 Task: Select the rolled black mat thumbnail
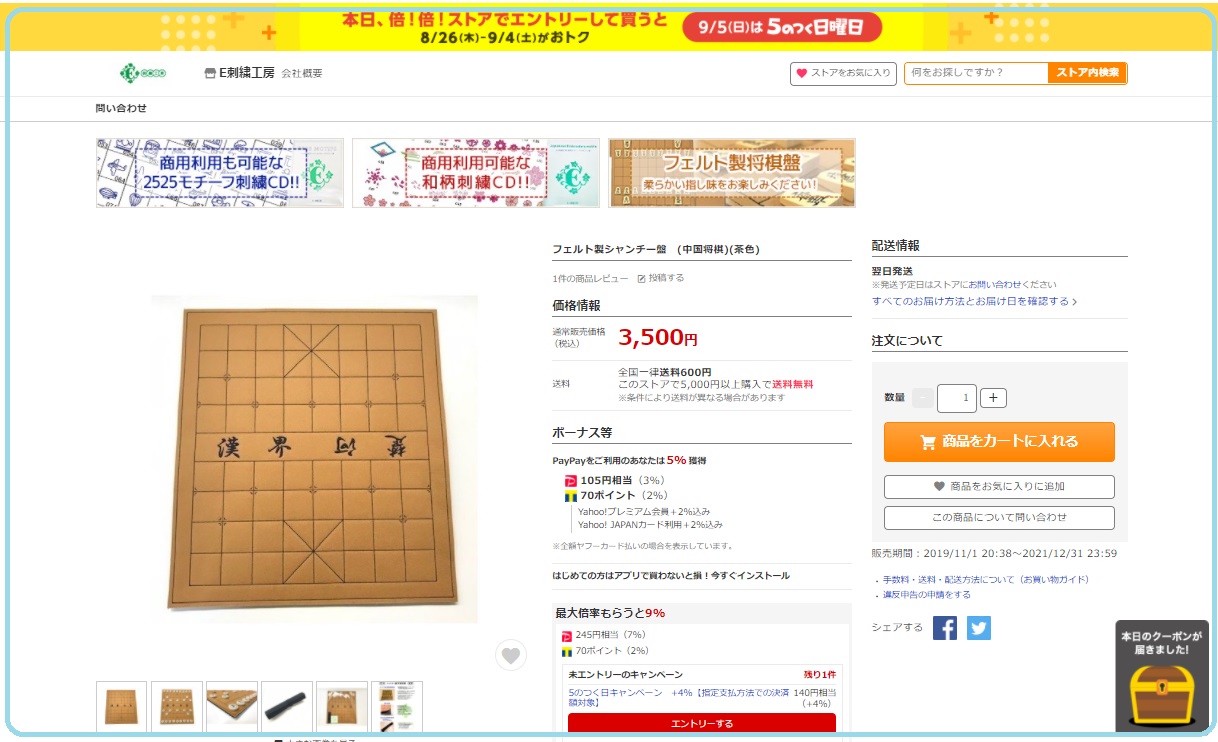pyautogui.click(x=287, y=707)
